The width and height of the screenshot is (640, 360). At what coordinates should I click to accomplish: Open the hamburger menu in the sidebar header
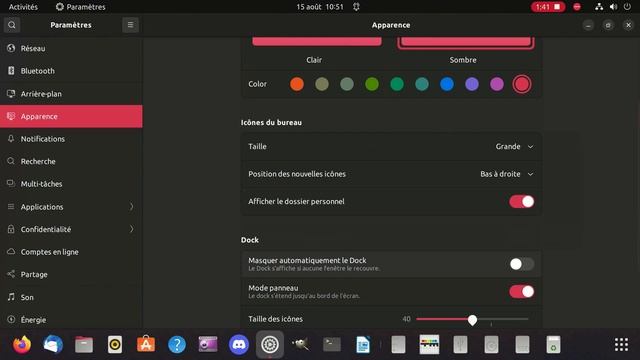[130, 25]
